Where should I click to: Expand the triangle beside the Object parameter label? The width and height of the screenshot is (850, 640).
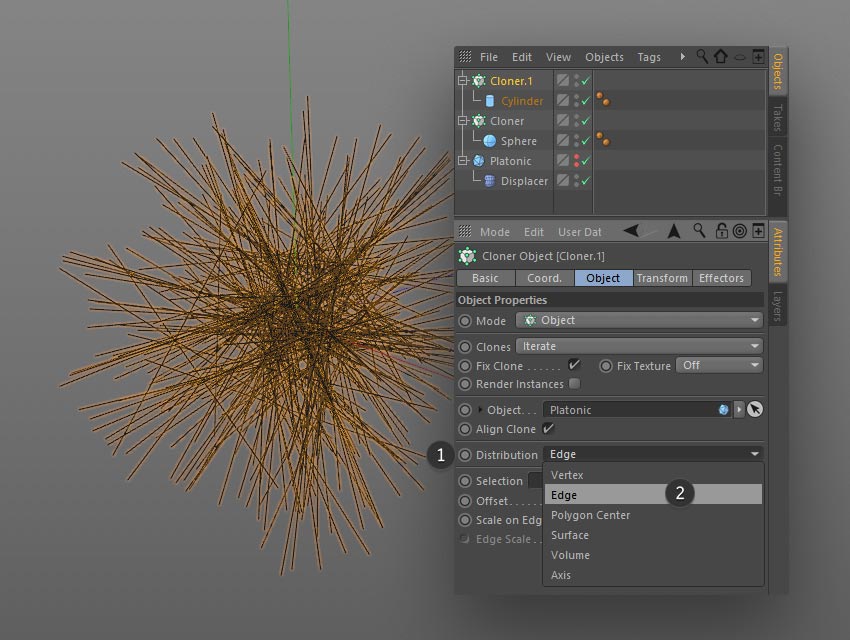coord(480,410)
